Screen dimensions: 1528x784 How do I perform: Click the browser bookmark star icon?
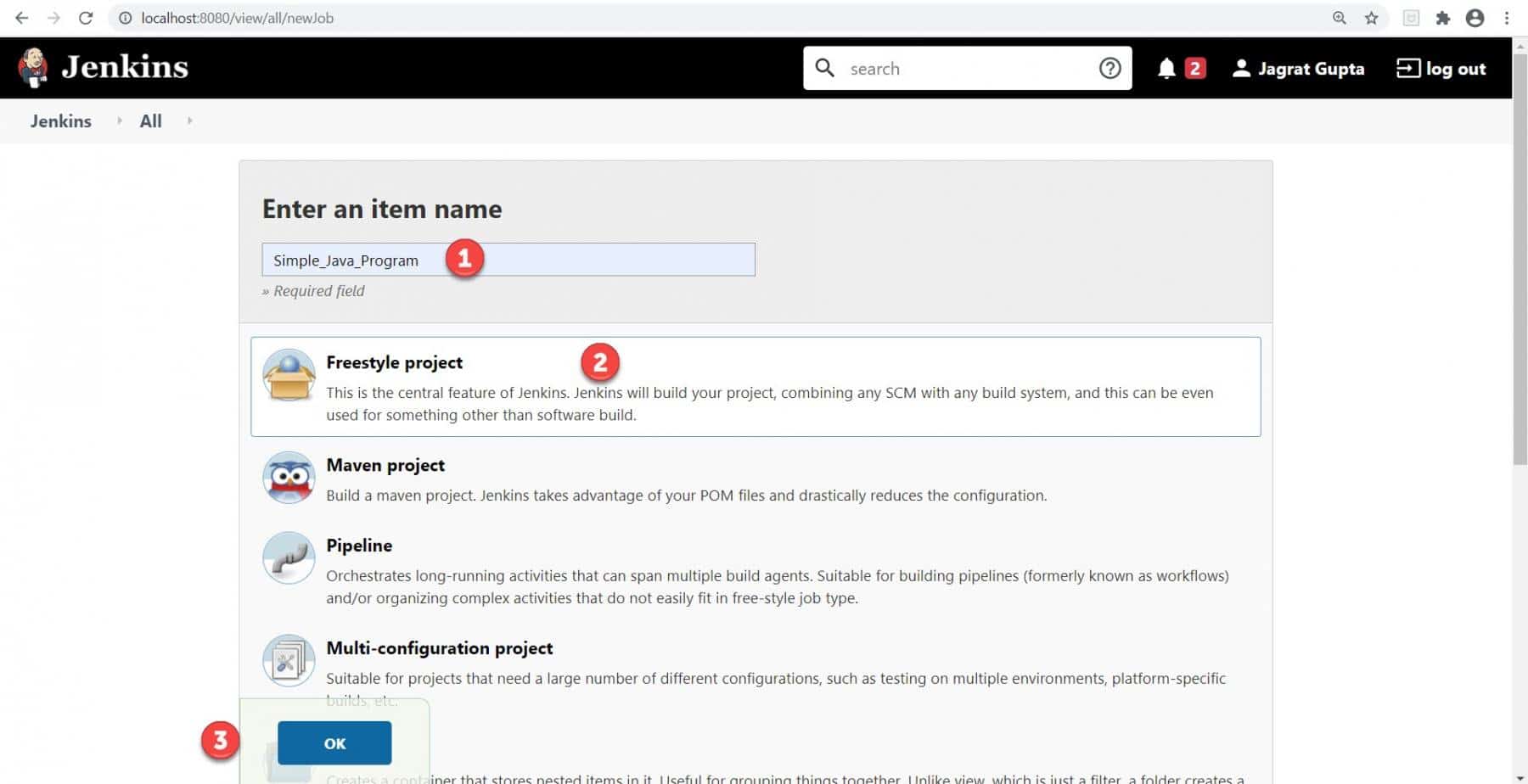point(1369,17)
